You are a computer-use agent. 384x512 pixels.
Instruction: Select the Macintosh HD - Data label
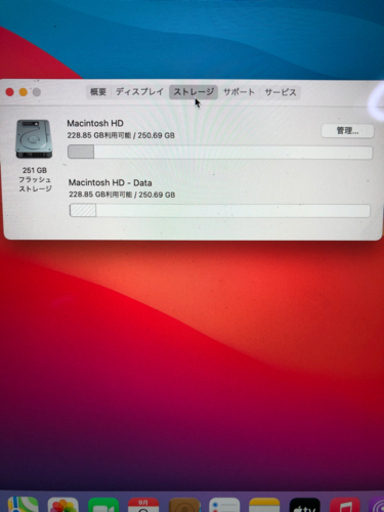[110, 183]
